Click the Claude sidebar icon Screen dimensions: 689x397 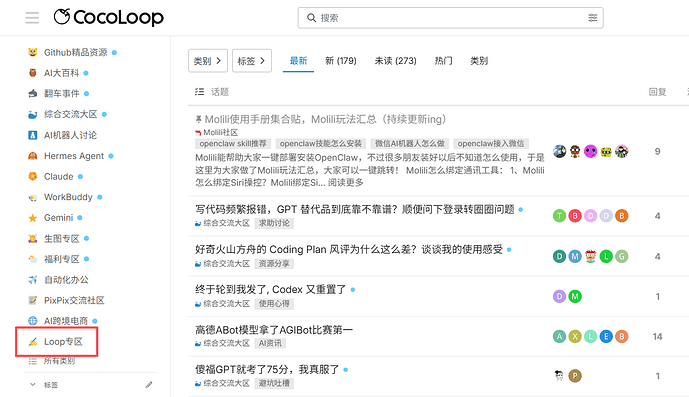click(x=33, y=176)
